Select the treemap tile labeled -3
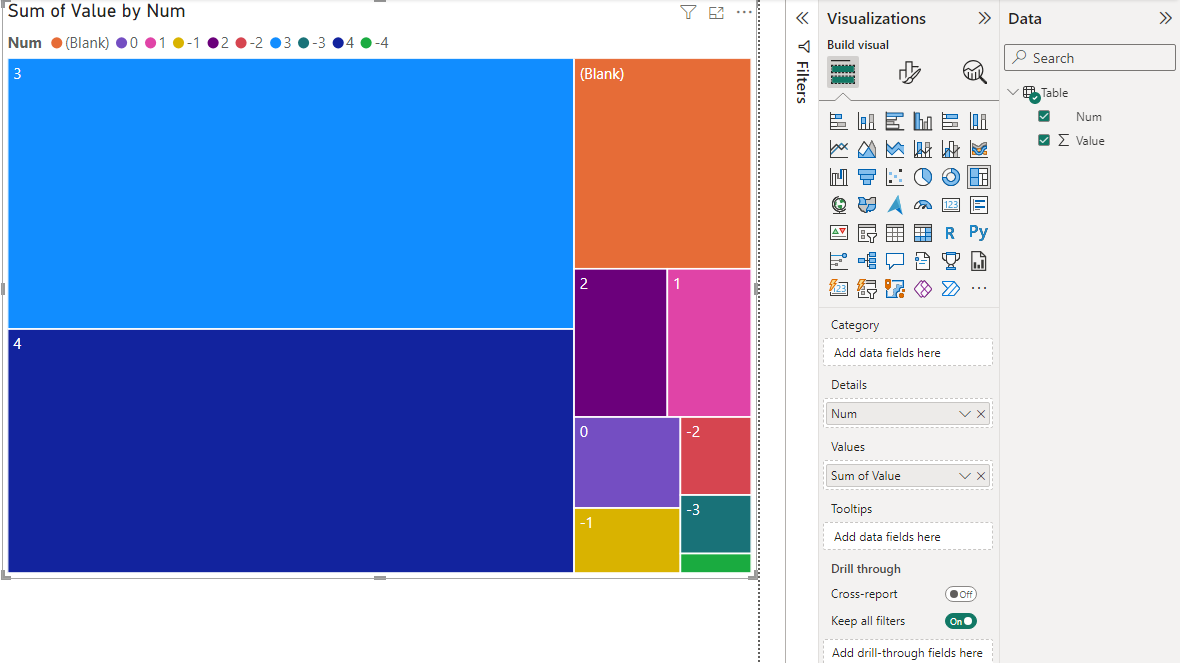 [716, 524]
